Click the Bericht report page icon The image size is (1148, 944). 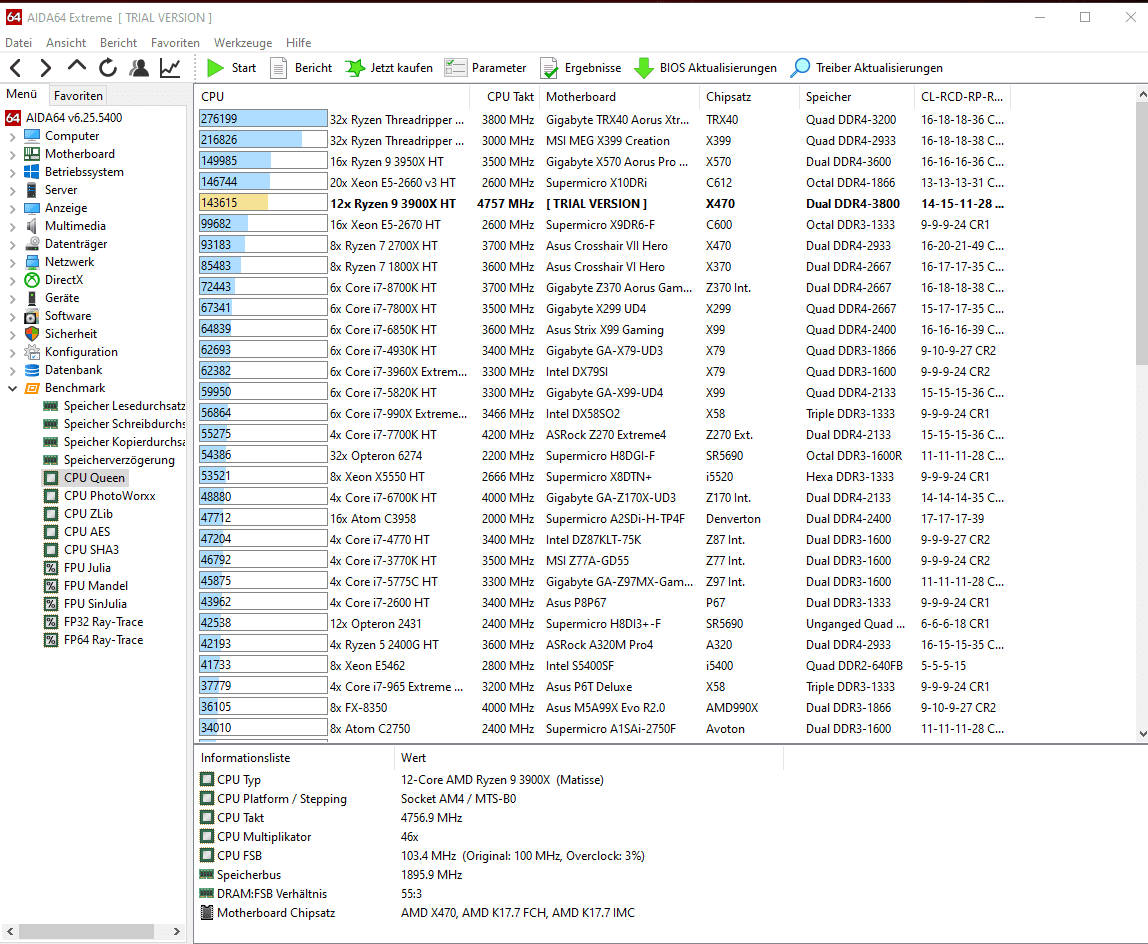(x=278, y=68)
